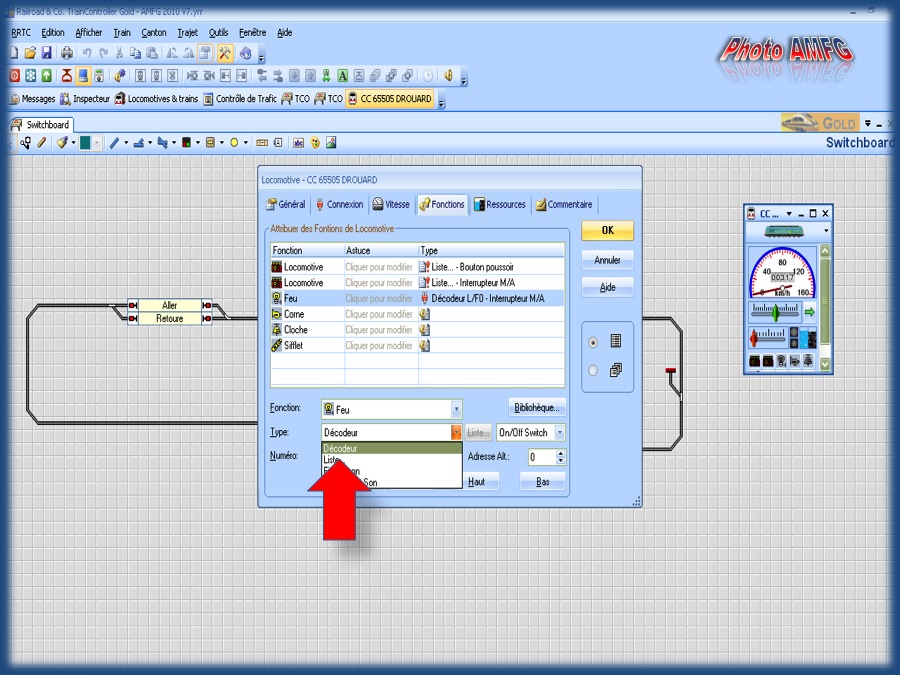Close the Type dropdown via its orange arrow
900x675 pixels.
pos(456,432)
